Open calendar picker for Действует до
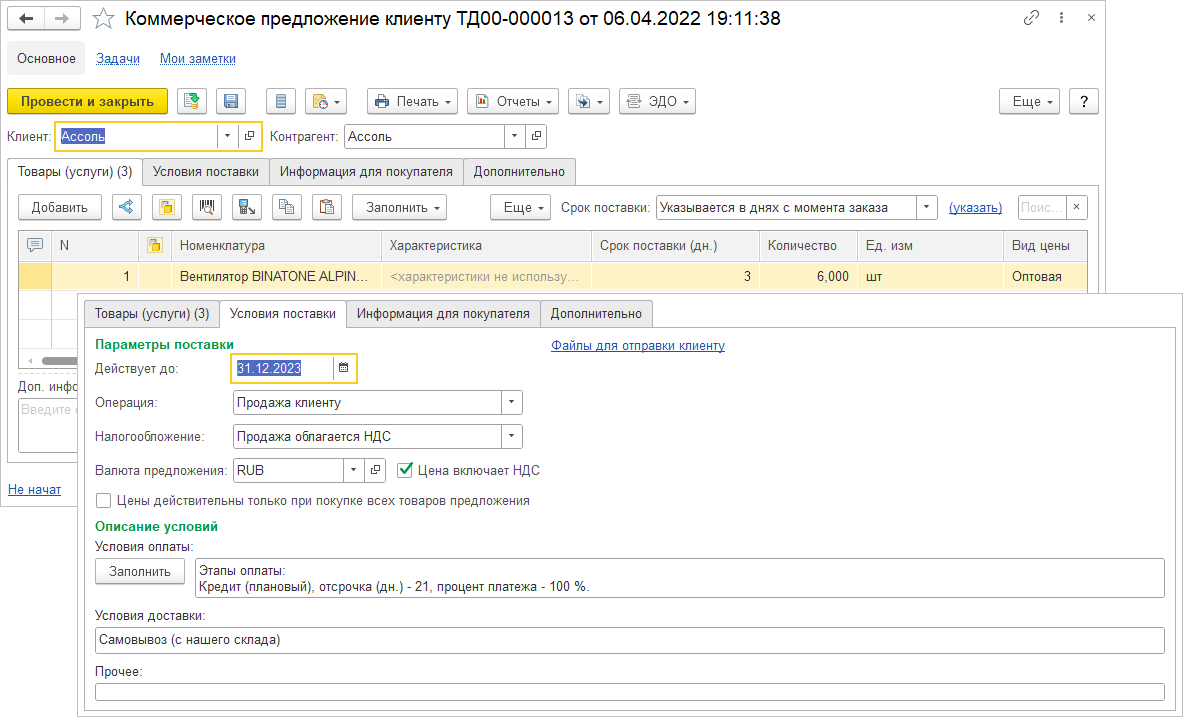1186x720 pixels. click(x=343, y=368)
